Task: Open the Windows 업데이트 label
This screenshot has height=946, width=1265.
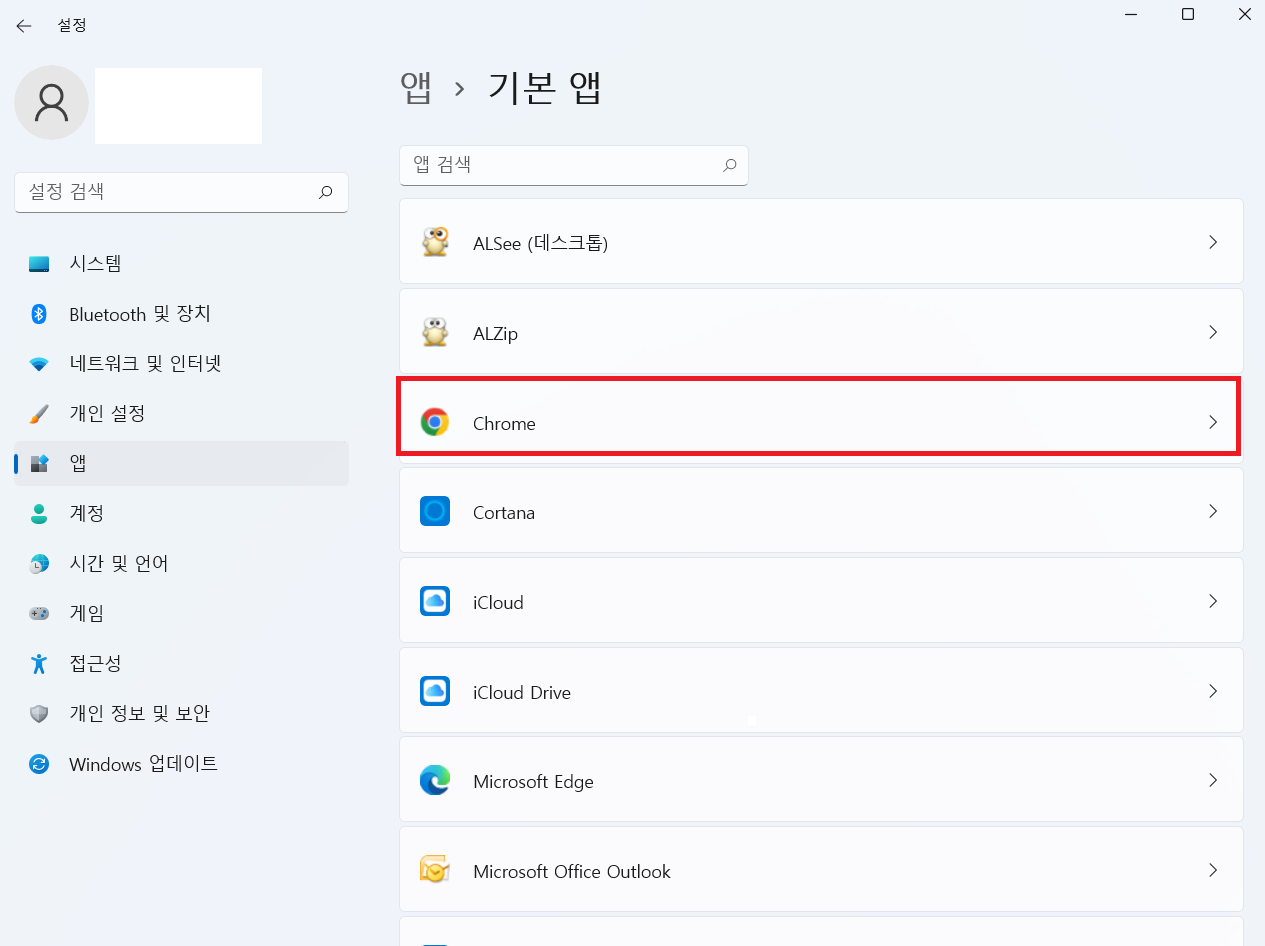Action: (x=143, y=764)
